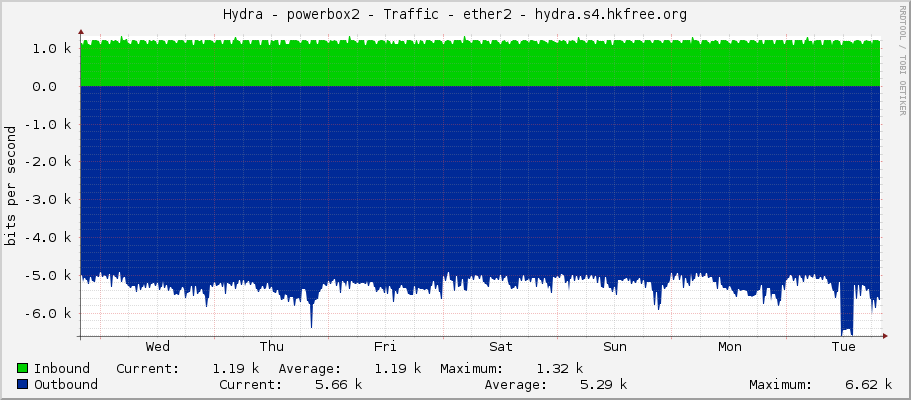Click the 'bits per second' axis title
This screenshot has width=911, height=400.
point(11,186)
